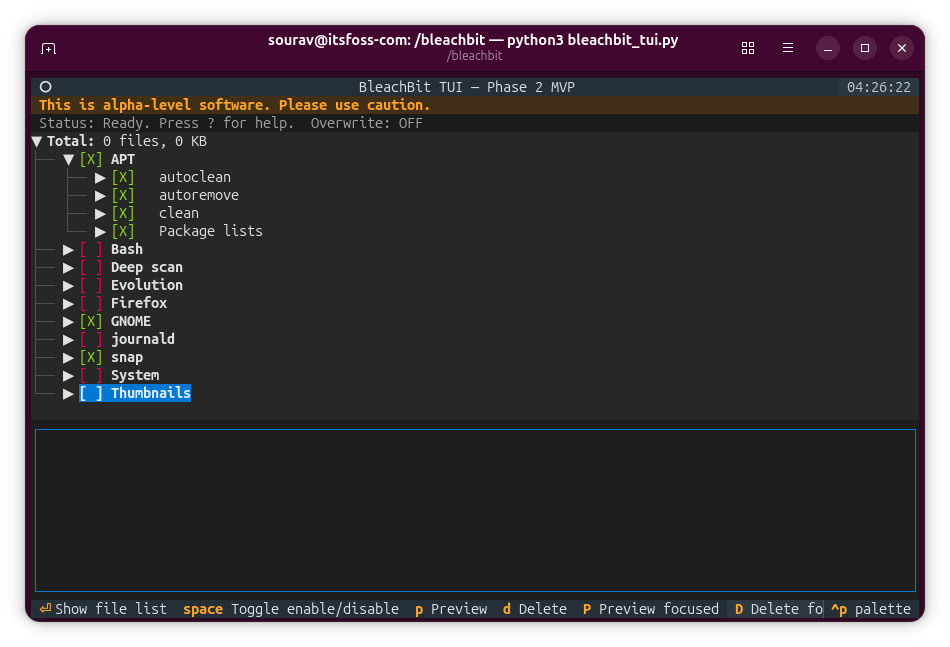Expand the GNOME node arrow

[68, 322]
